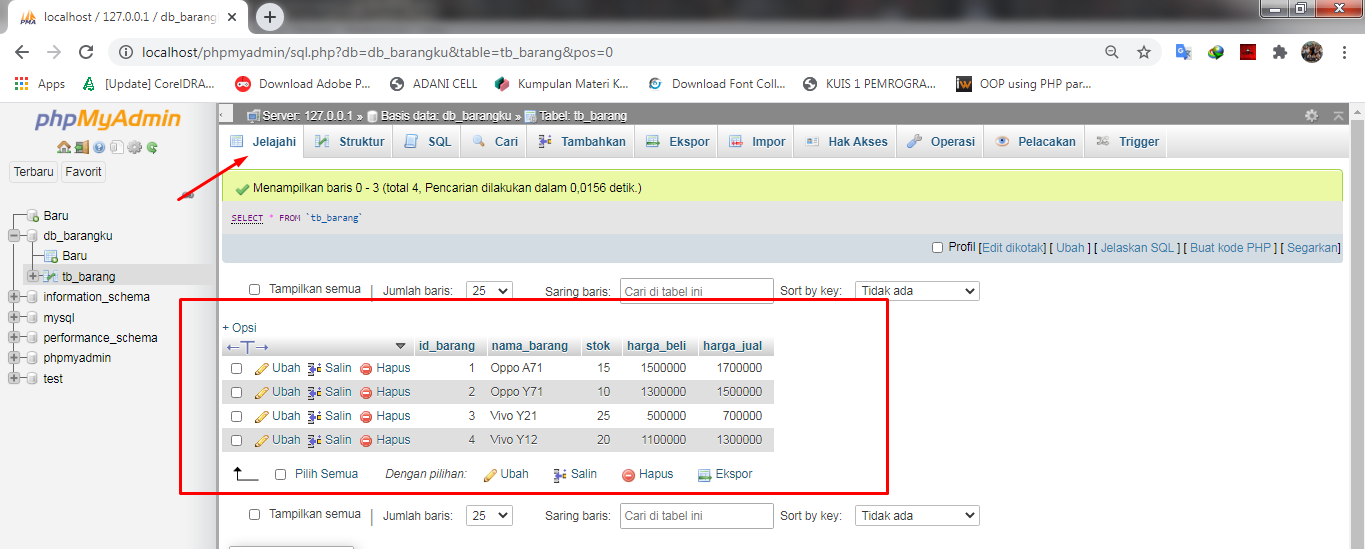Click the page settings gear top right
Viewport: 1365px width, 549px height.
(x=1311, y=116)
